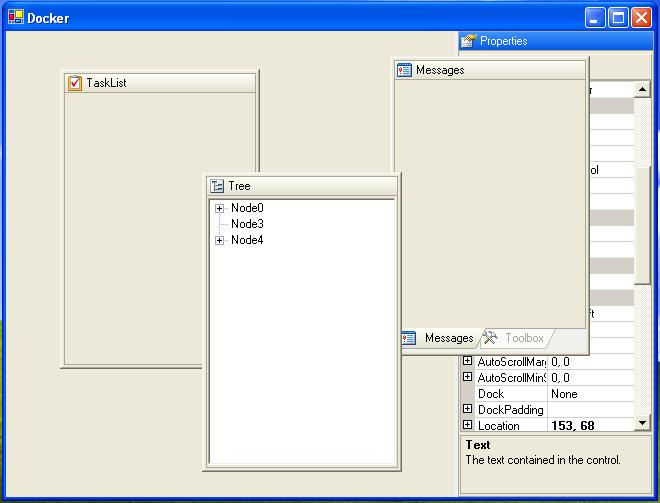The height and width of the screenshot is (503, 660).
Task: Select the DockPadding property name
Action: click(511, 410)
